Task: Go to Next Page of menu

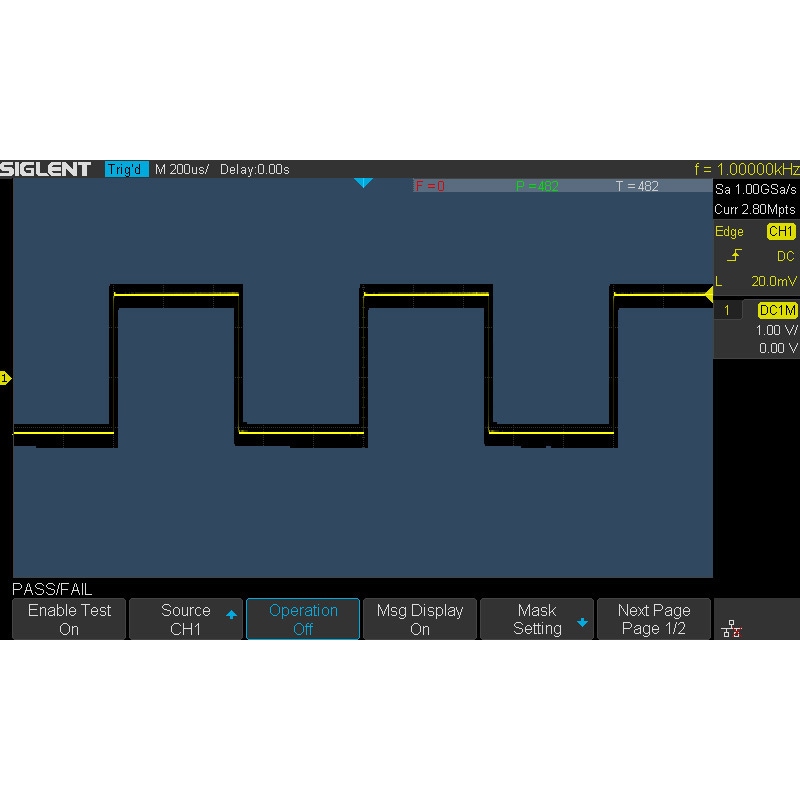Action: click(654, 619)
